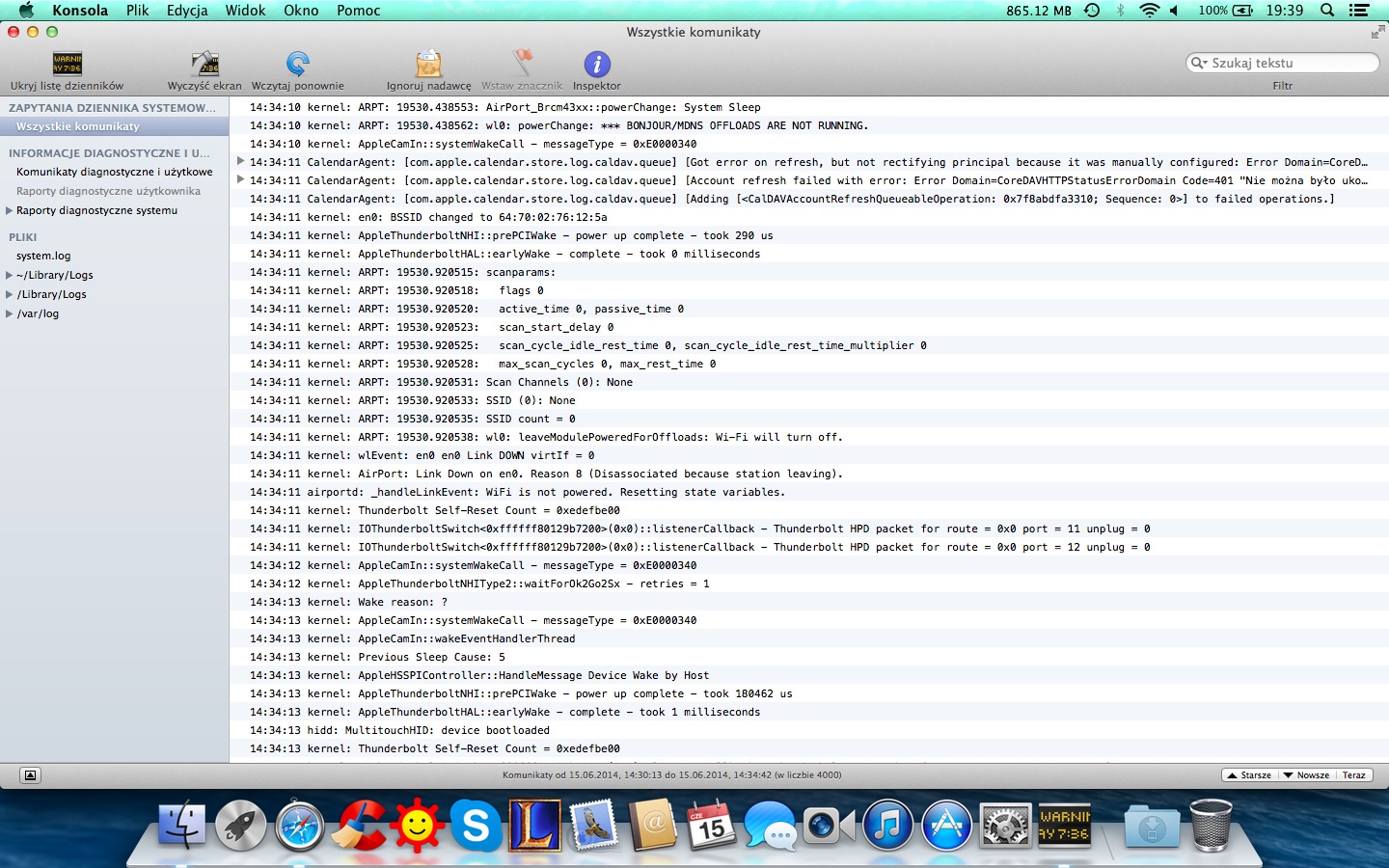This screenshot has width=1389, height=868.
Task: Select the 'Previous Sleep Cause: 5' log line
Action: click(x=808, y=657)
